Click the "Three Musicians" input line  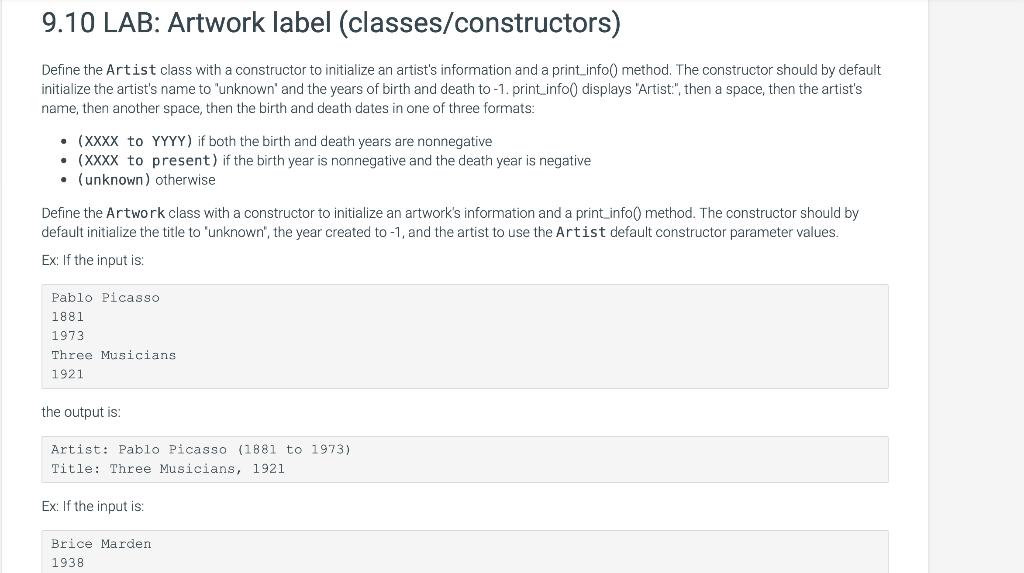coord(114,355)
